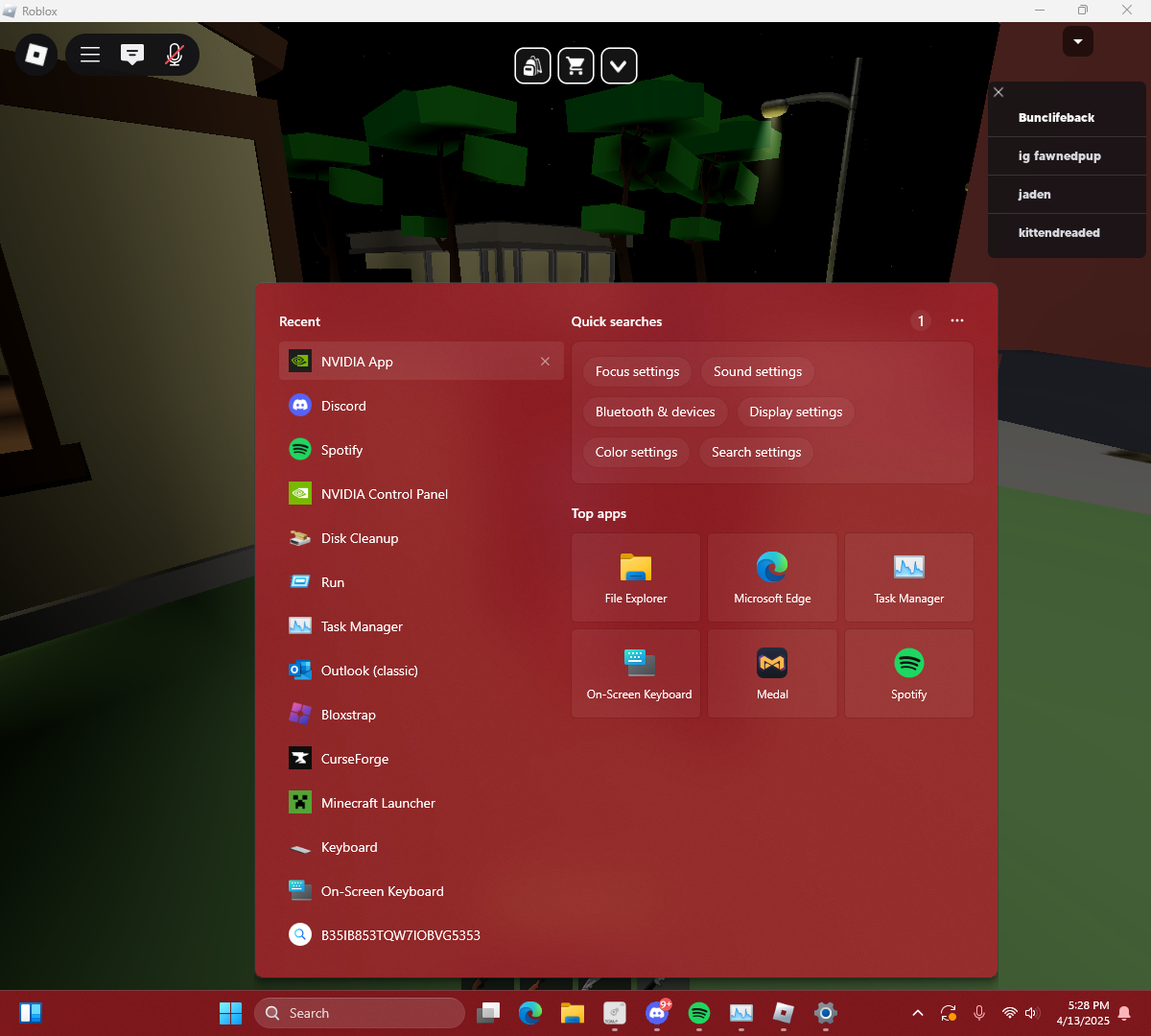Open On-Screen Keyboard from Recent list
Viewport: 1151px width, 1036px height.
click(421, 891)
